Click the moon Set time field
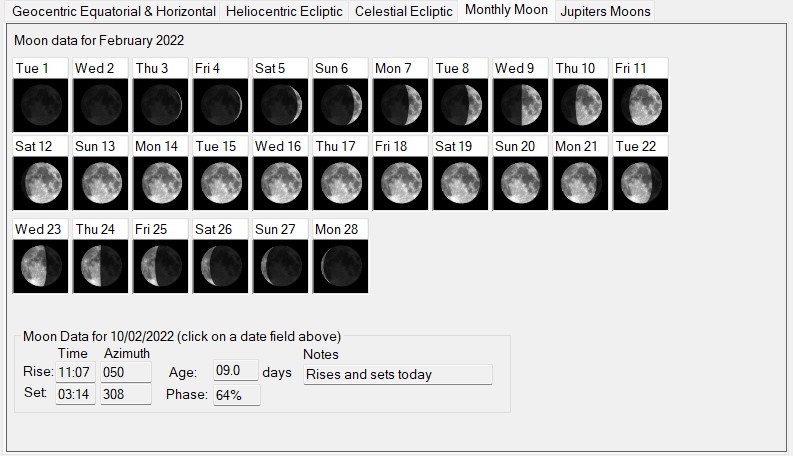Screen dimensions: 793x456 [x=76, y=394]
